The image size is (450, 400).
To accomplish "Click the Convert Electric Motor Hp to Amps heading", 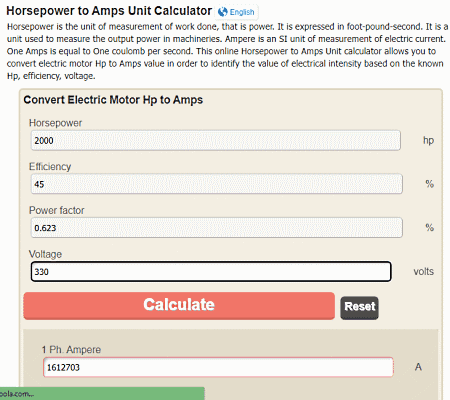I will point(113,100).
